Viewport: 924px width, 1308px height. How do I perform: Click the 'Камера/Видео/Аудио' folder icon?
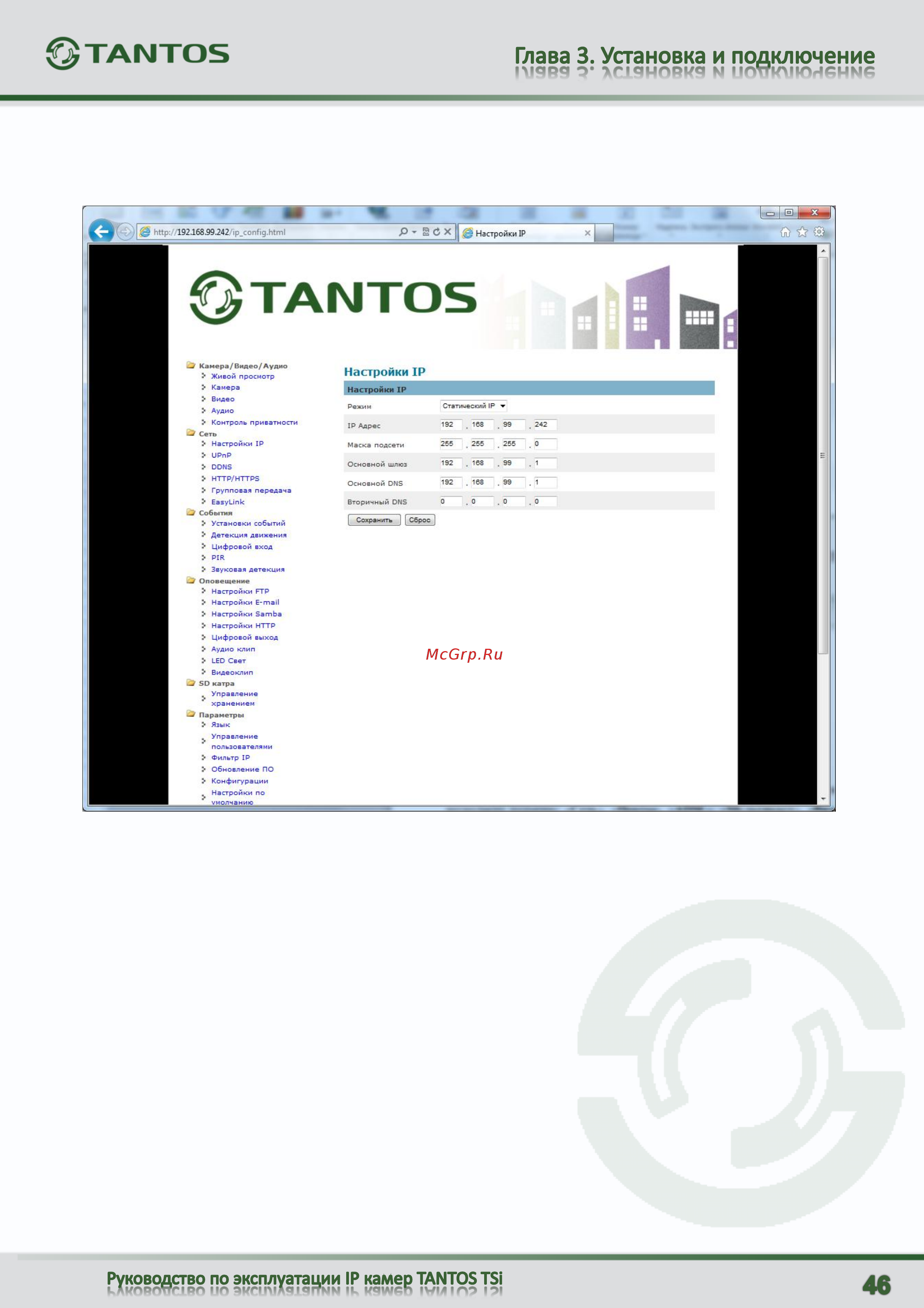click(191, 365)
